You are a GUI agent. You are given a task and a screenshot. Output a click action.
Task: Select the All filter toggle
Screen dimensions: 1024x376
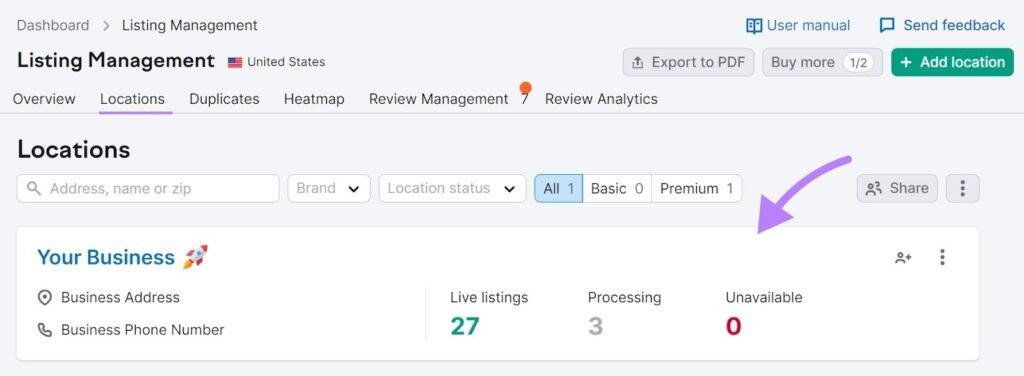[x=558, y=189]
